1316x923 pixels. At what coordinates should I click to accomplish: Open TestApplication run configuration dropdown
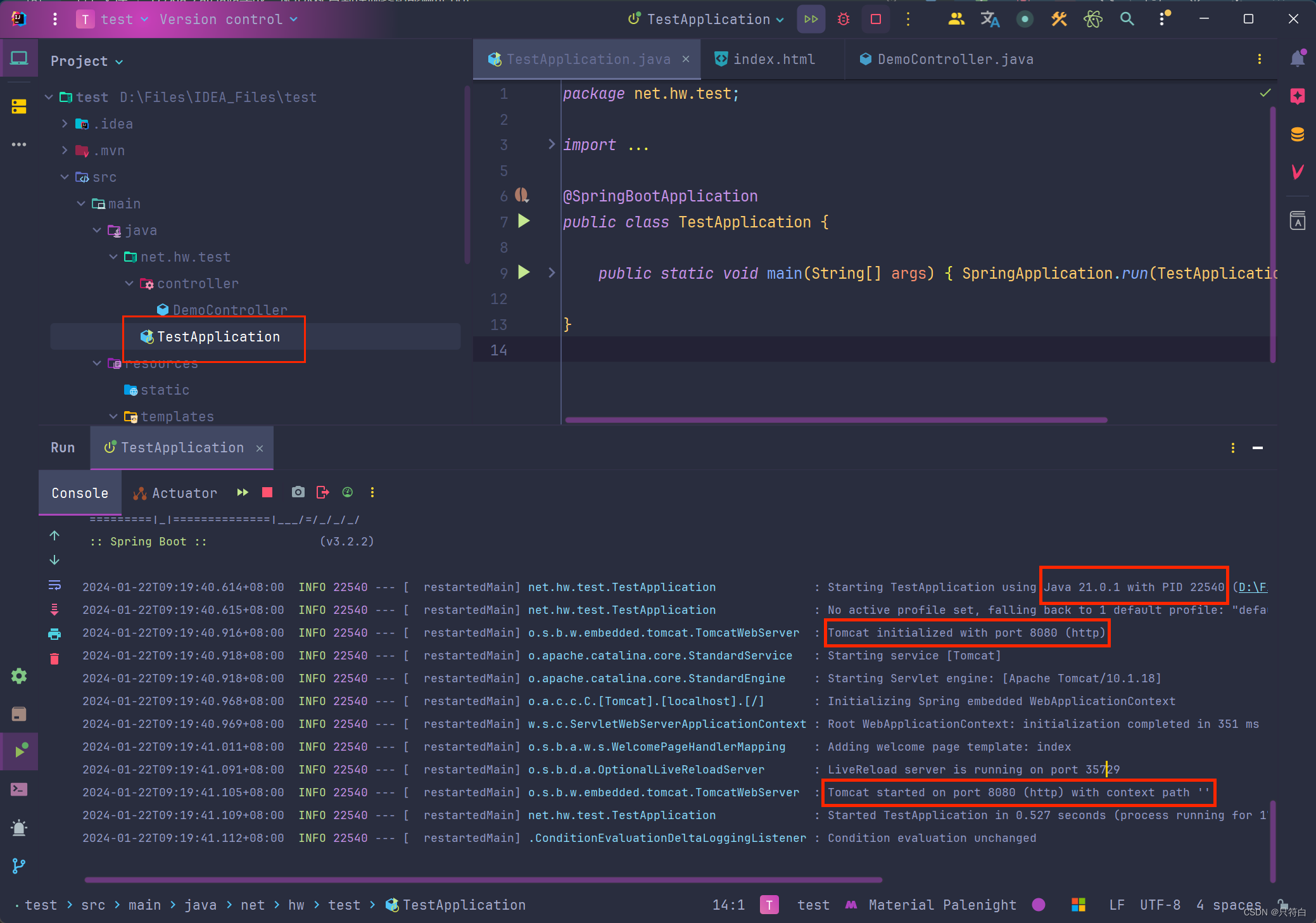pyautogui.click(x=706, y=19)
